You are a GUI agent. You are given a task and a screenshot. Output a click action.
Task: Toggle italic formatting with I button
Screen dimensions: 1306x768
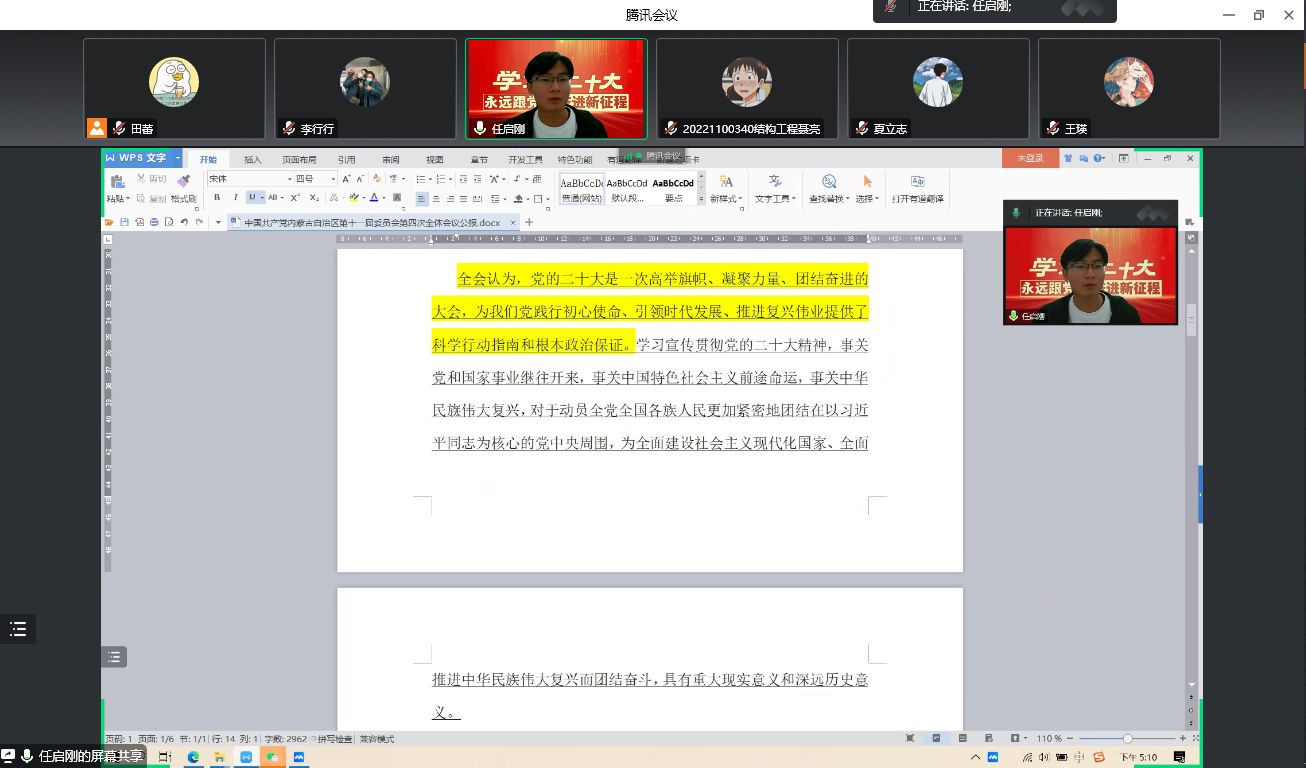pyautogui.click(x=235, y=198)
